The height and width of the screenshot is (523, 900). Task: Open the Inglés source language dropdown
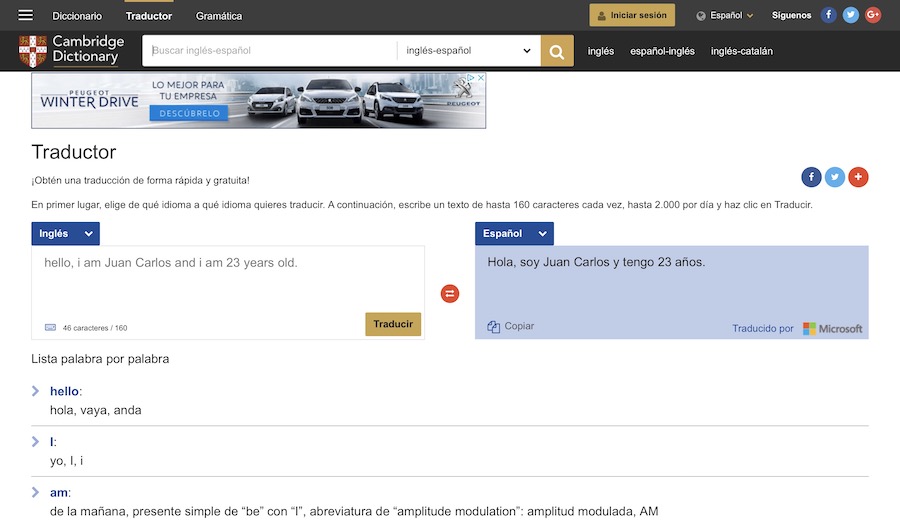[66, 234]
